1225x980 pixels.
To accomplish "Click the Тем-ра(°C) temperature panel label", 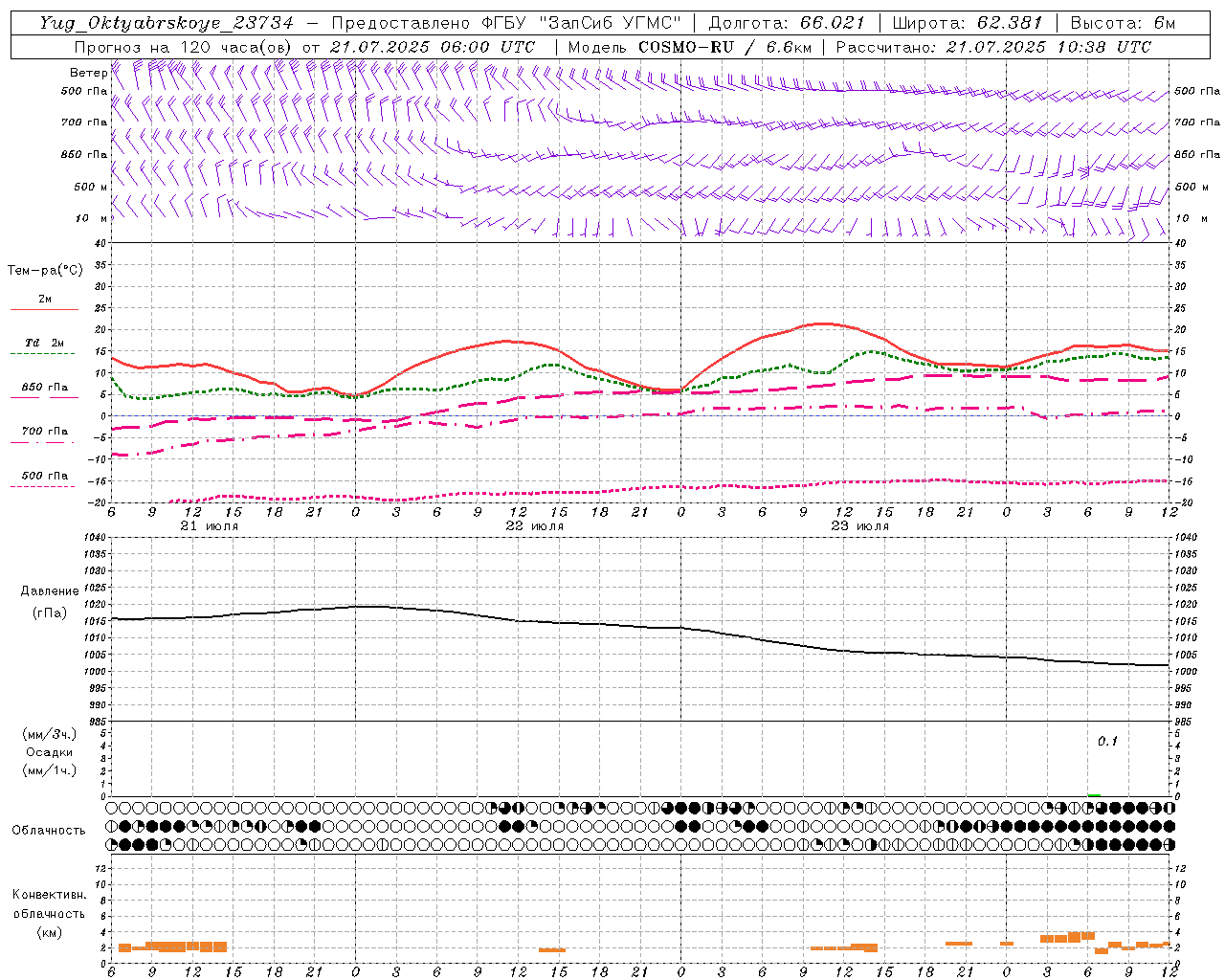I will (45, 271).
